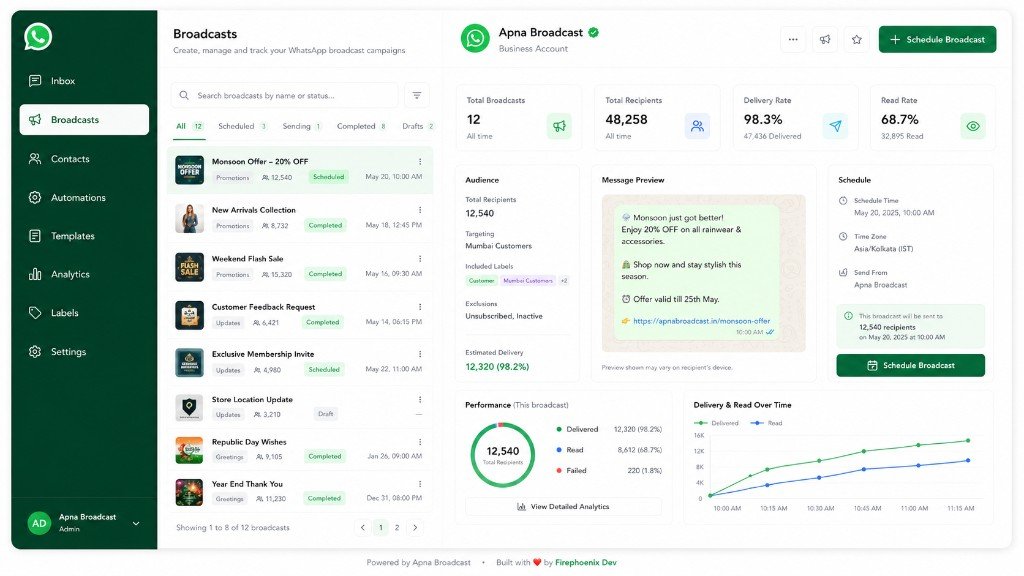Click the megaphone button in the header

(x=825, y=39)
